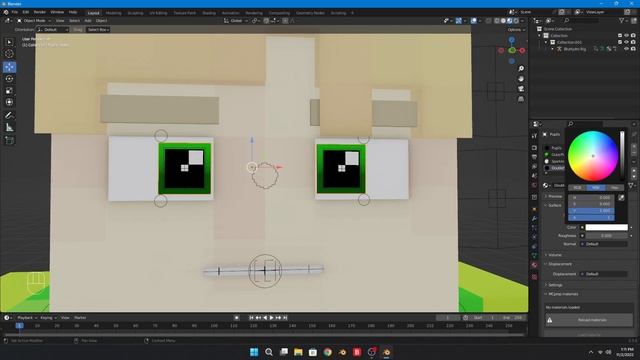Open the Modifier wrench properties tab
Screen dimensions: 640x360
(x=534, y=218)
